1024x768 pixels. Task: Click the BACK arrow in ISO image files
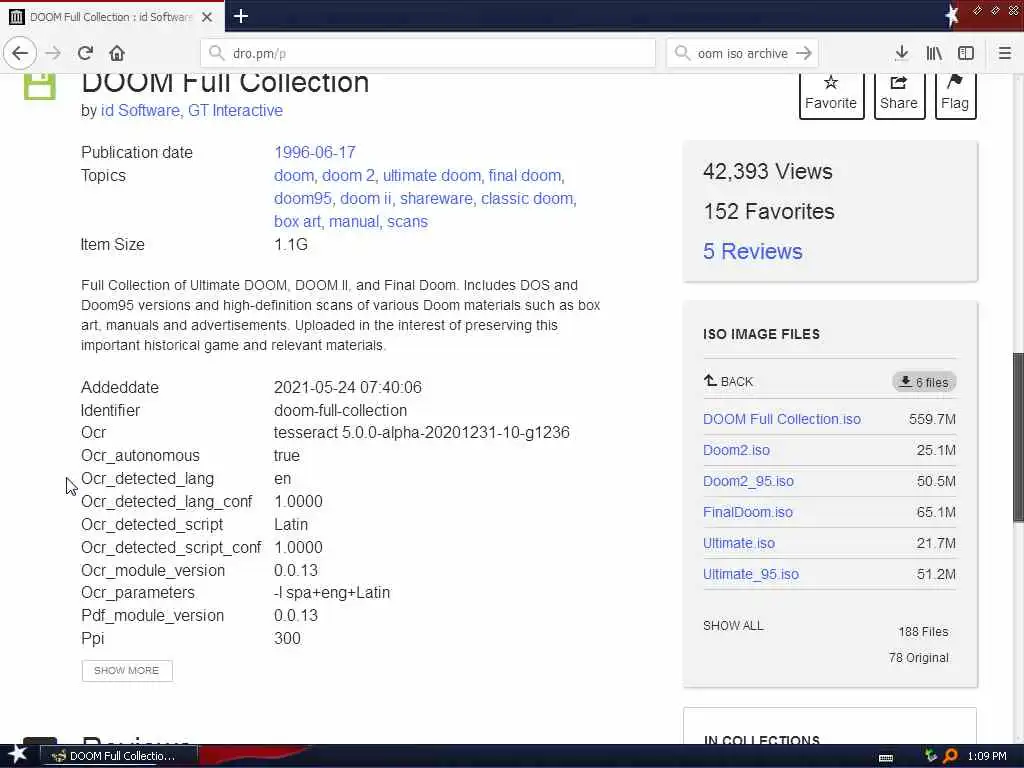pos(728,381)
